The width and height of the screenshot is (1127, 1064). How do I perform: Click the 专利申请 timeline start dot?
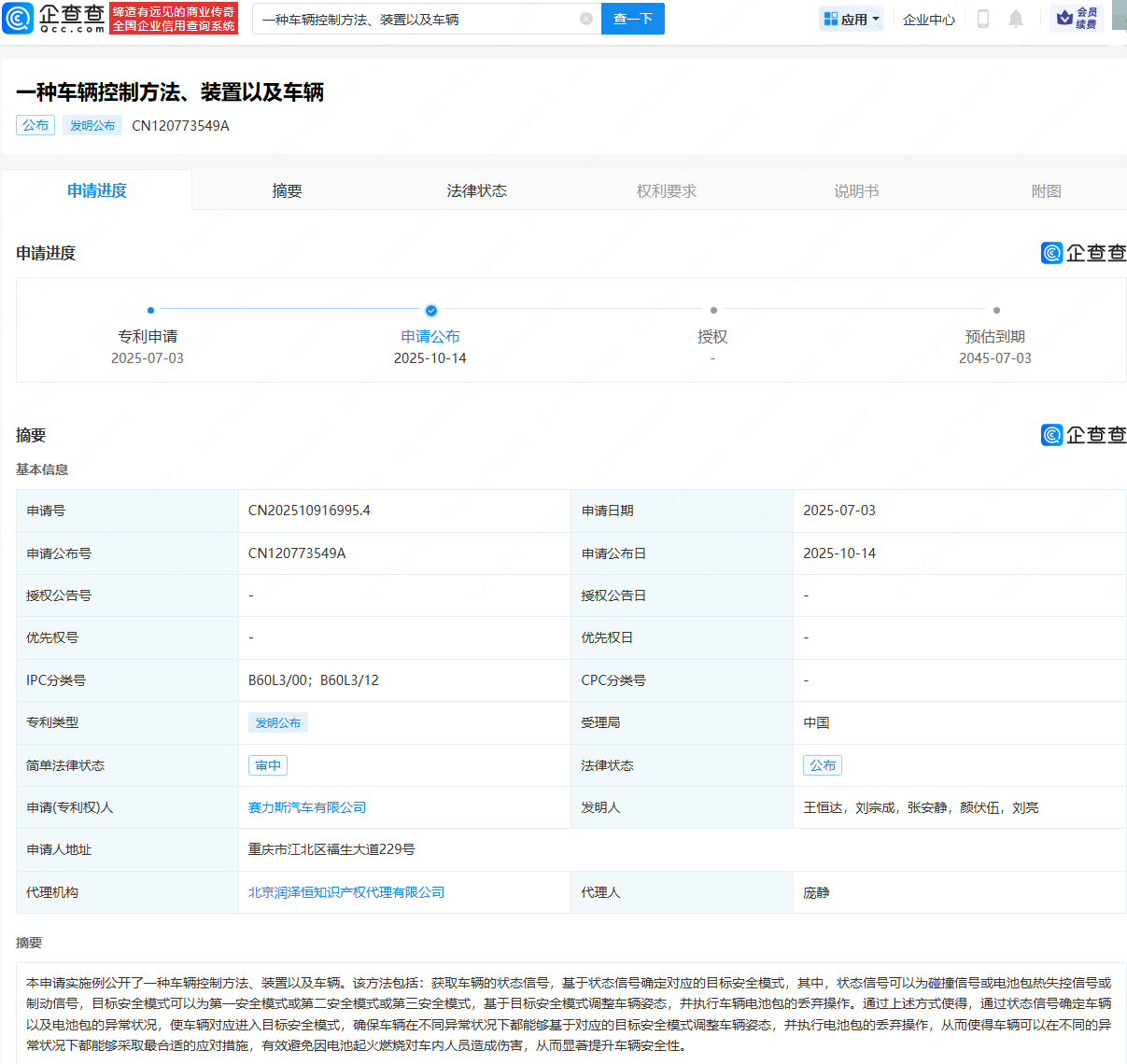pos(150,311)
